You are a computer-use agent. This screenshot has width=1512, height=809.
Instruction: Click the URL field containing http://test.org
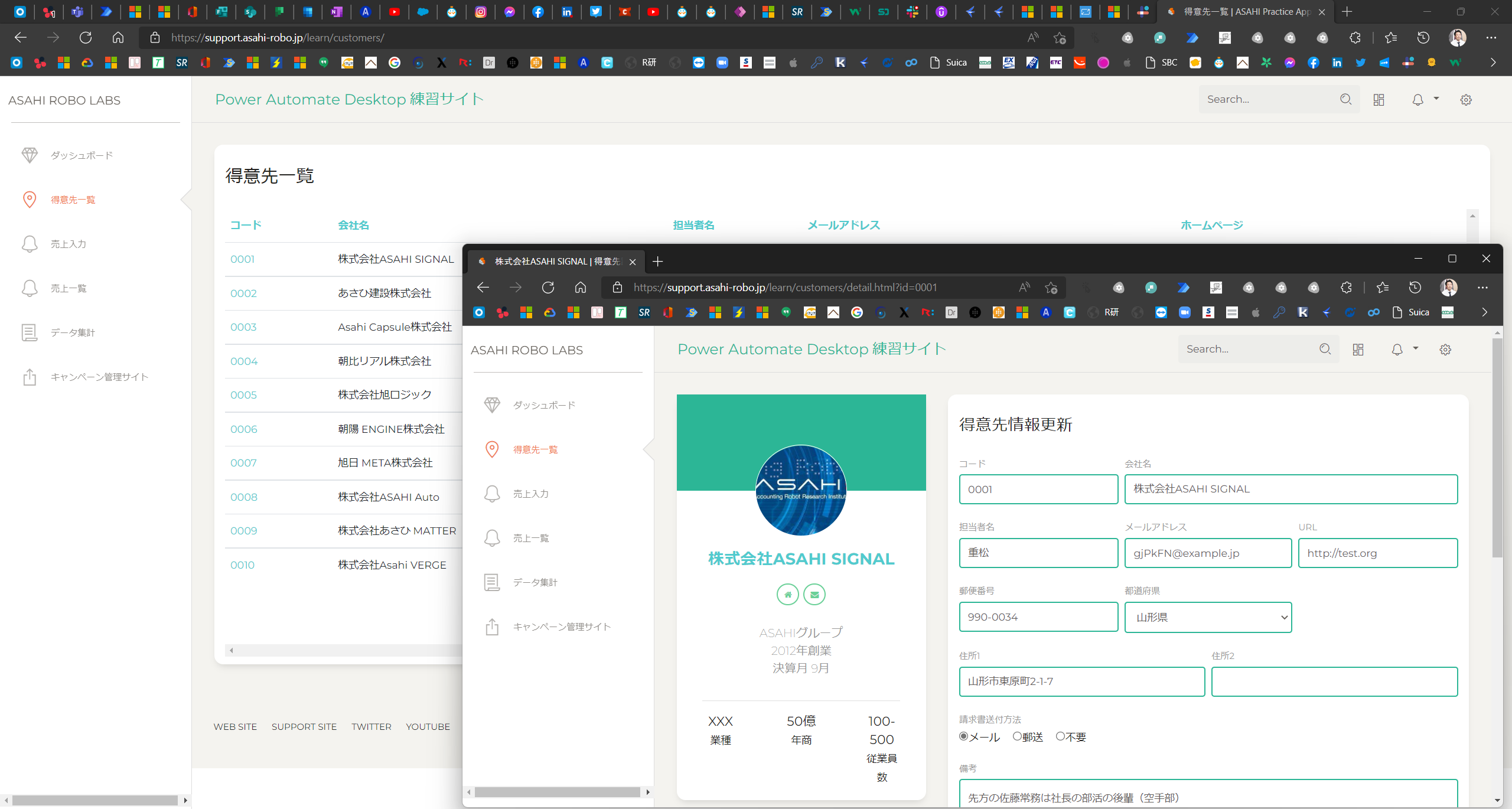pyautogui.click(x=1377, y=553)
